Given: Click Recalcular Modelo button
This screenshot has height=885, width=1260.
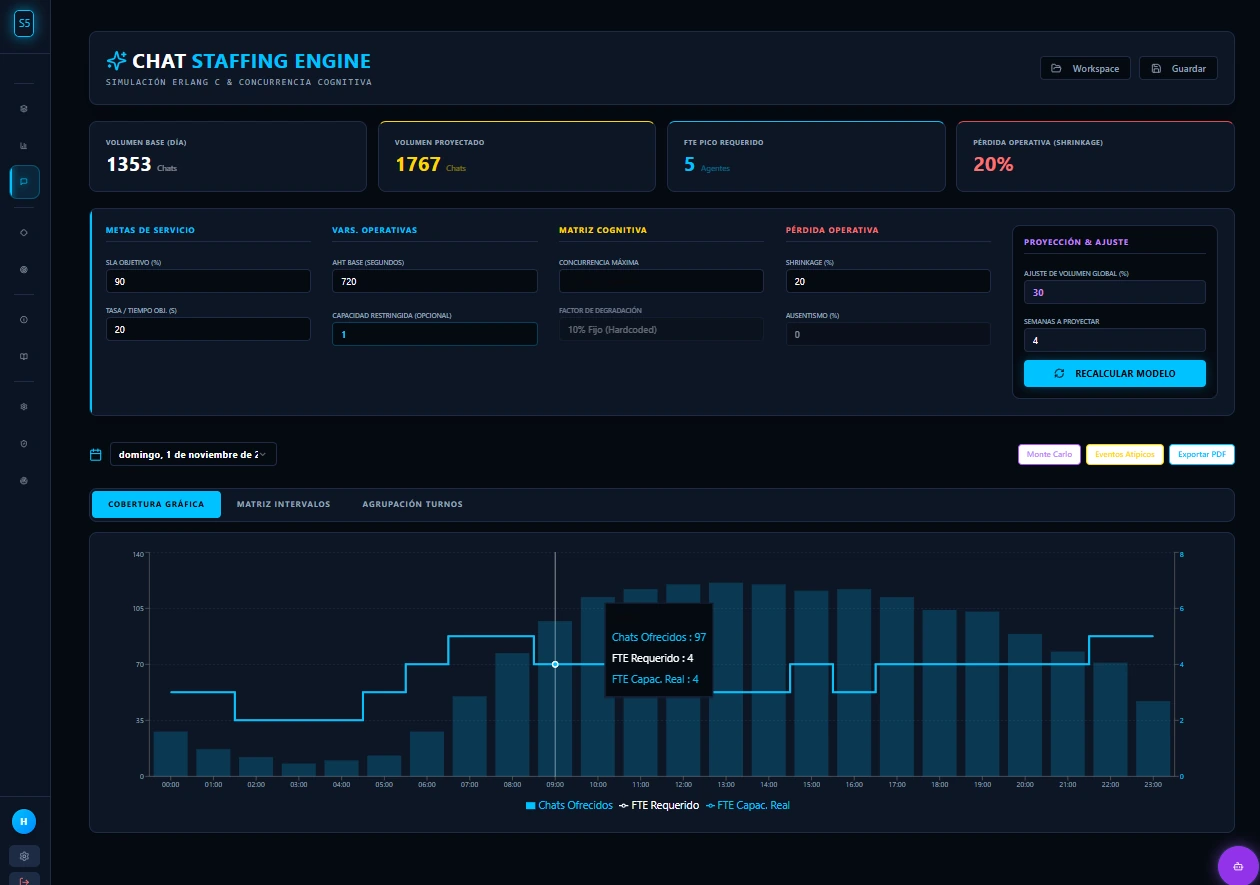Looking at the screenshot, I should pos(1115,373).
